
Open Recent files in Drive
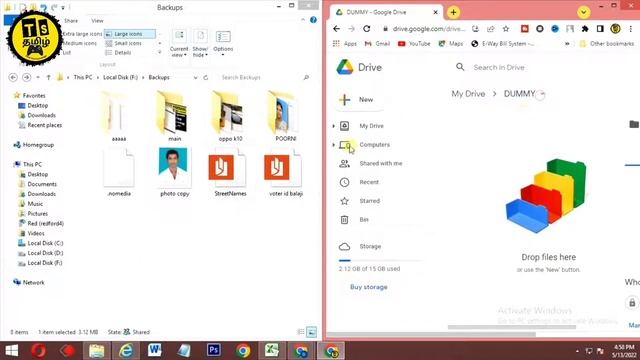tap(369, 182)
